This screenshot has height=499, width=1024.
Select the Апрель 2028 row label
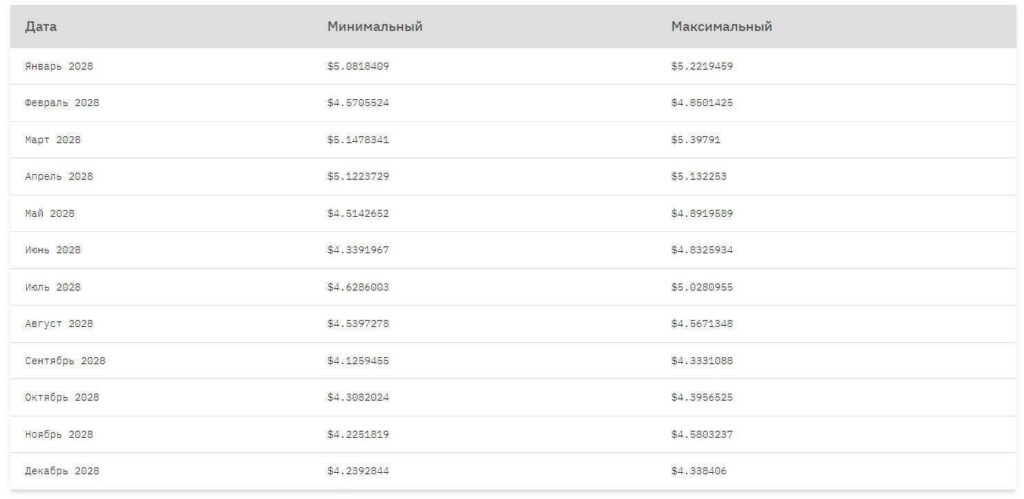pyautogui.click(x=59, y=177)
